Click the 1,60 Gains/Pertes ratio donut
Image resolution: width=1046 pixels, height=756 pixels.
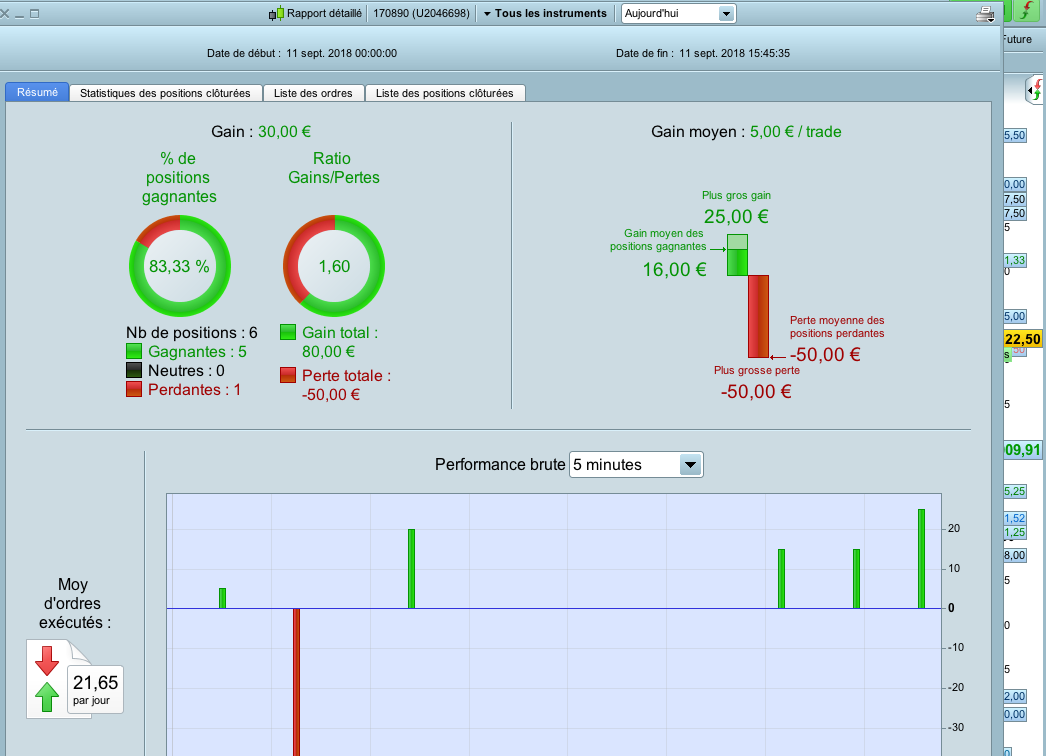[334, 266]
